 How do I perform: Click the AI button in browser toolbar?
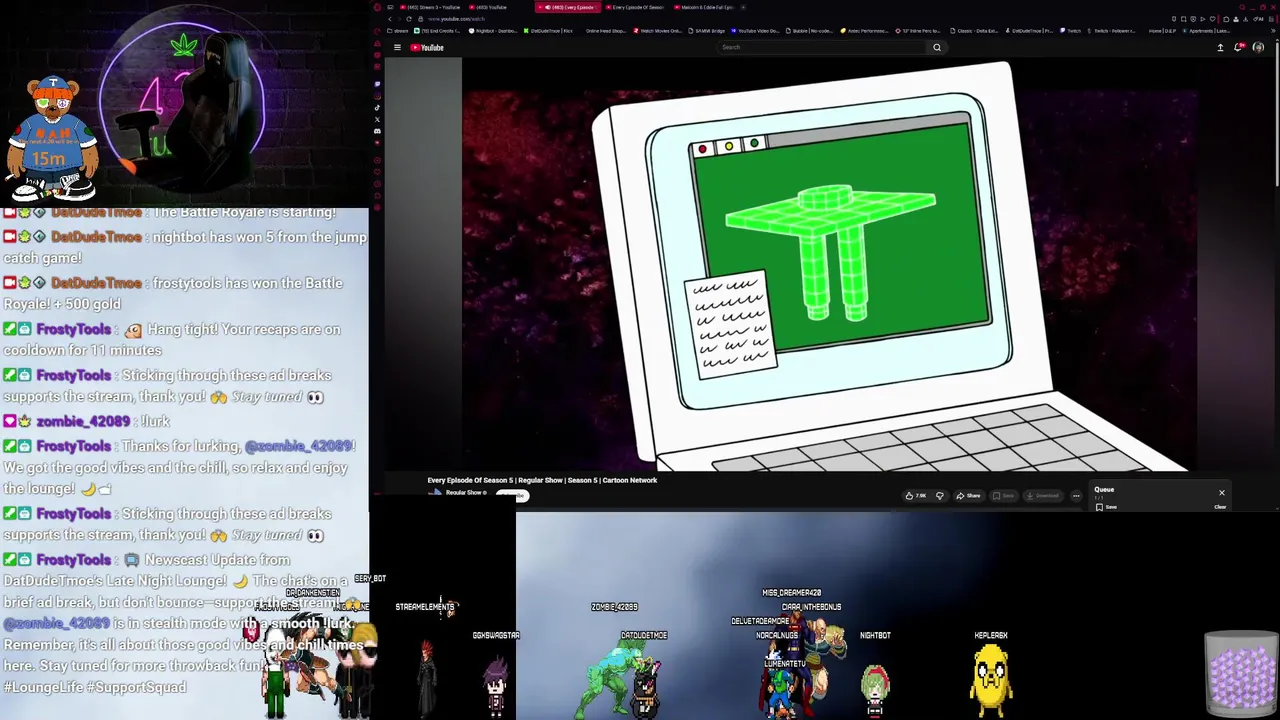pos(1258,19)
